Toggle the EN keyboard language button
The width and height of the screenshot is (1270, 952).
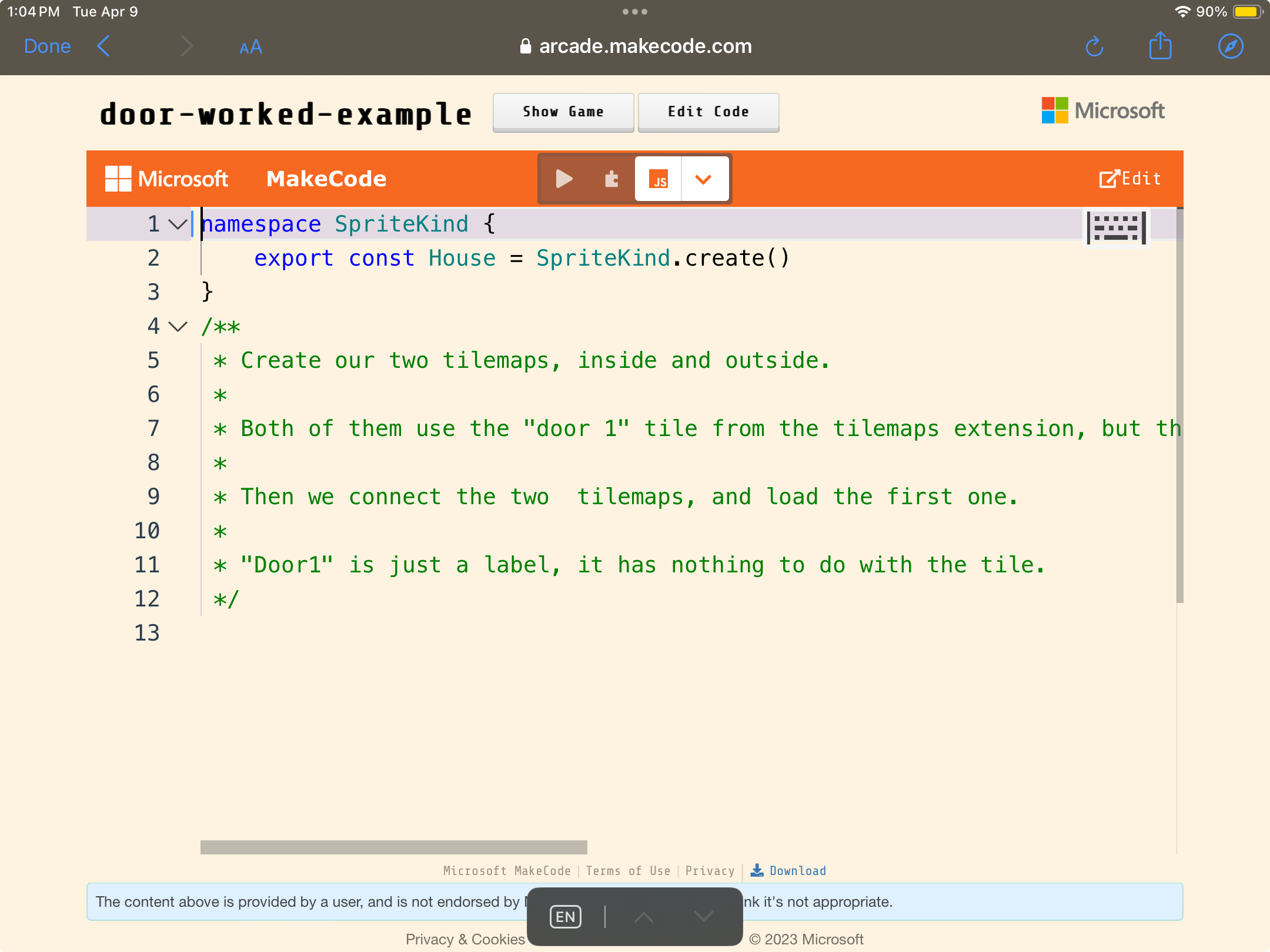565,917
